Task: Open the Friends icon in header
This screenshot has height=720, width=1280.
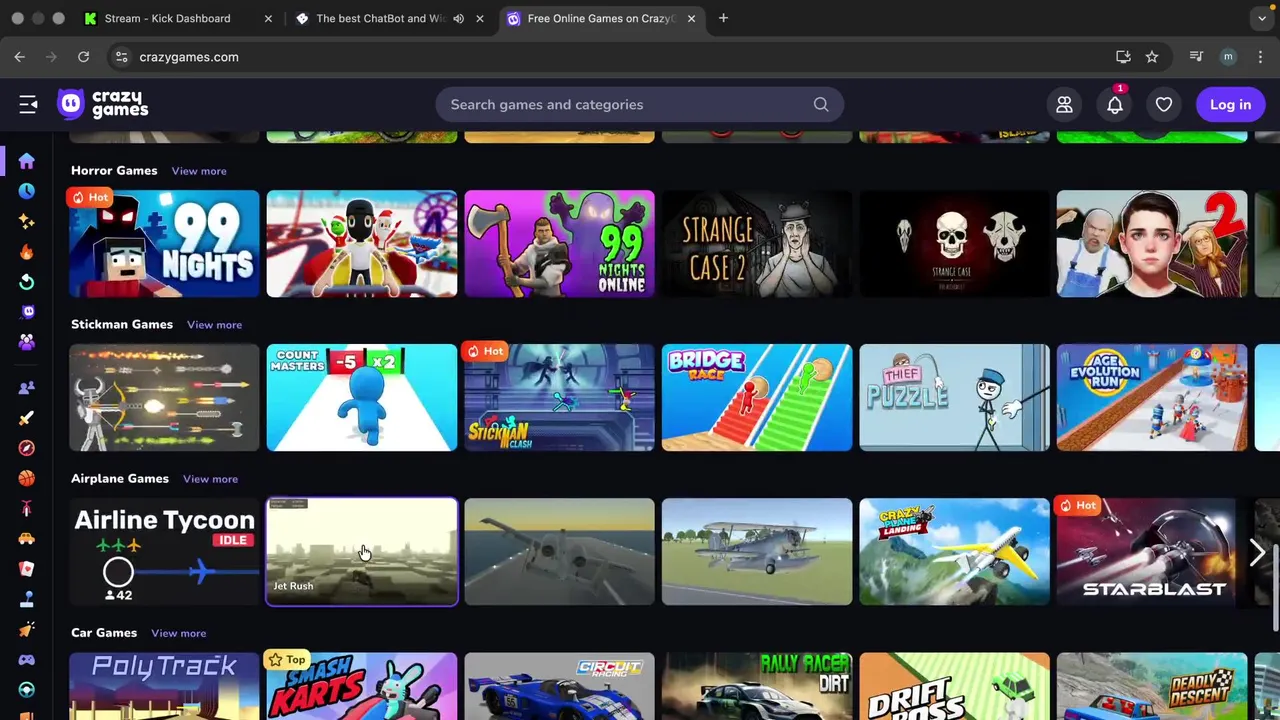Action: pos(1064,104)
